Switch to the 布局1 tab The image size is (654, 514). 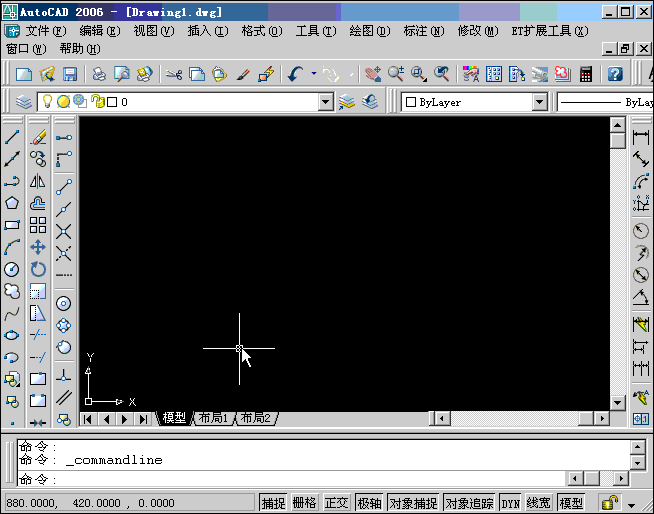pyautogui.click(x=214, y=418)
